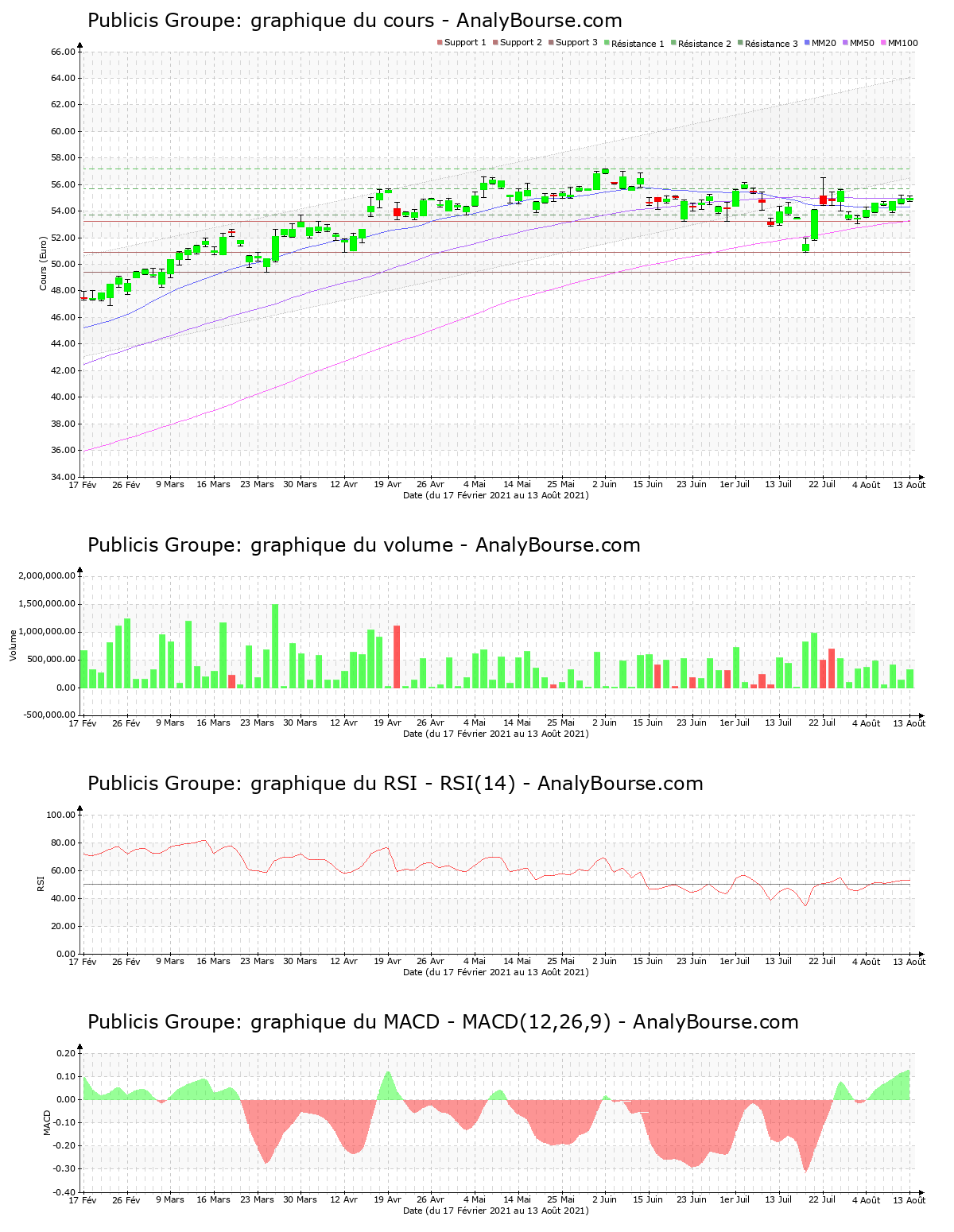954x1232 pixels.
Task: Click the 'MACD' y-axis label
Action: 47,1122
